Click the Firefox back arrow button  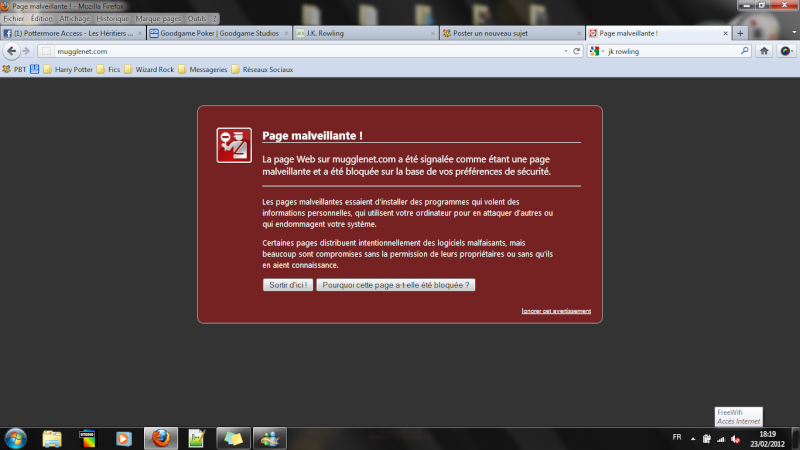(x=12, y=51)
